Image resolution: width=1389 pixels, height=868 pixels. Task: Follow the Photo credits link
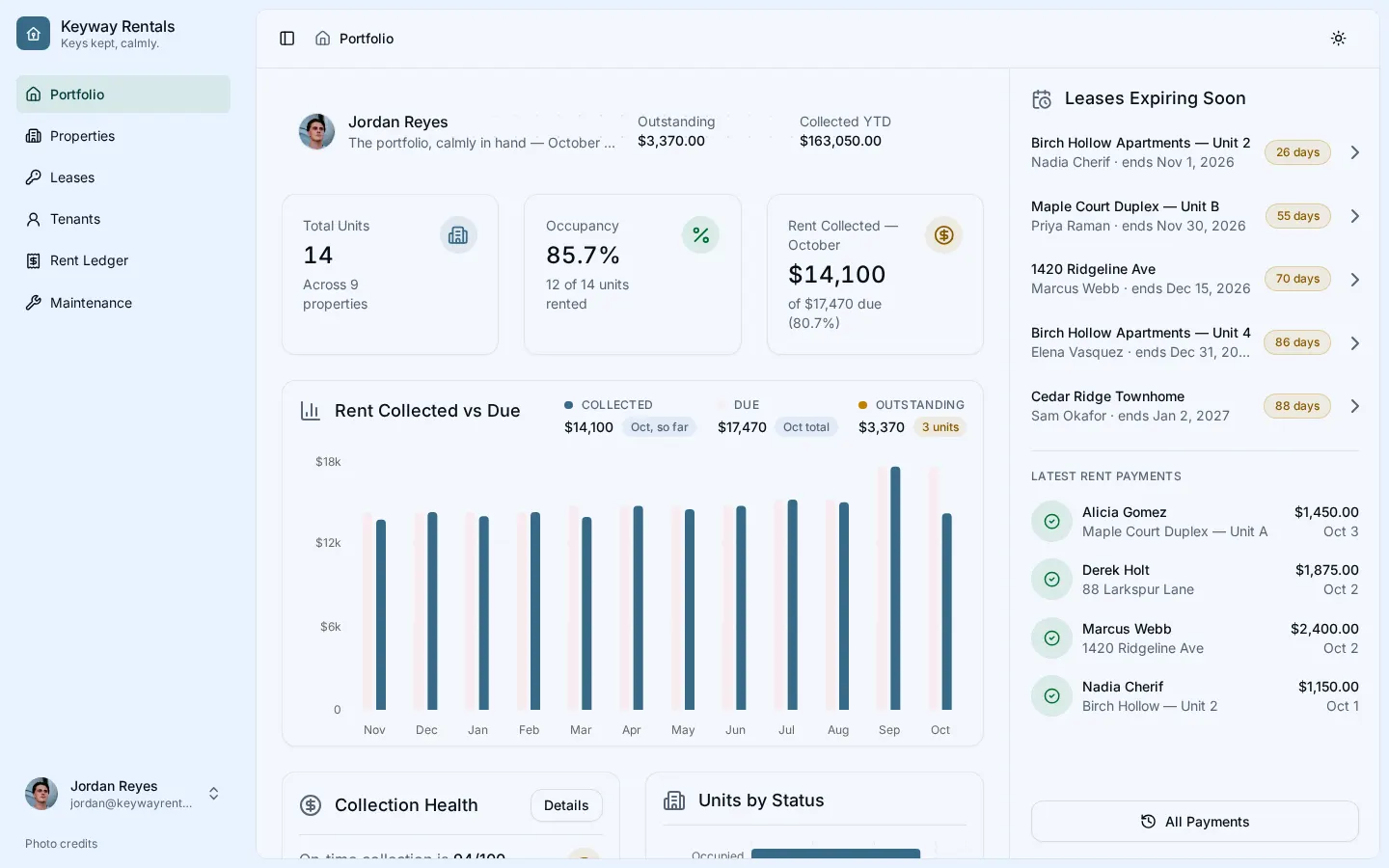coord(61,844)
